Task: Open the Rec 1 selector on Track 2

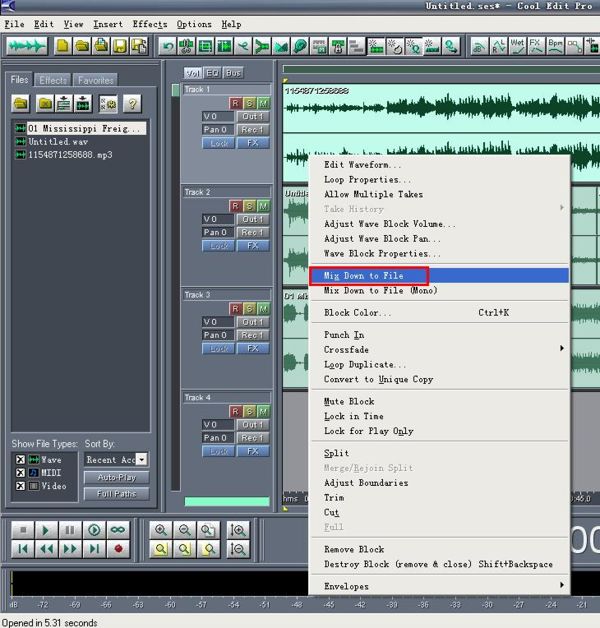Action: click(253, 232)
